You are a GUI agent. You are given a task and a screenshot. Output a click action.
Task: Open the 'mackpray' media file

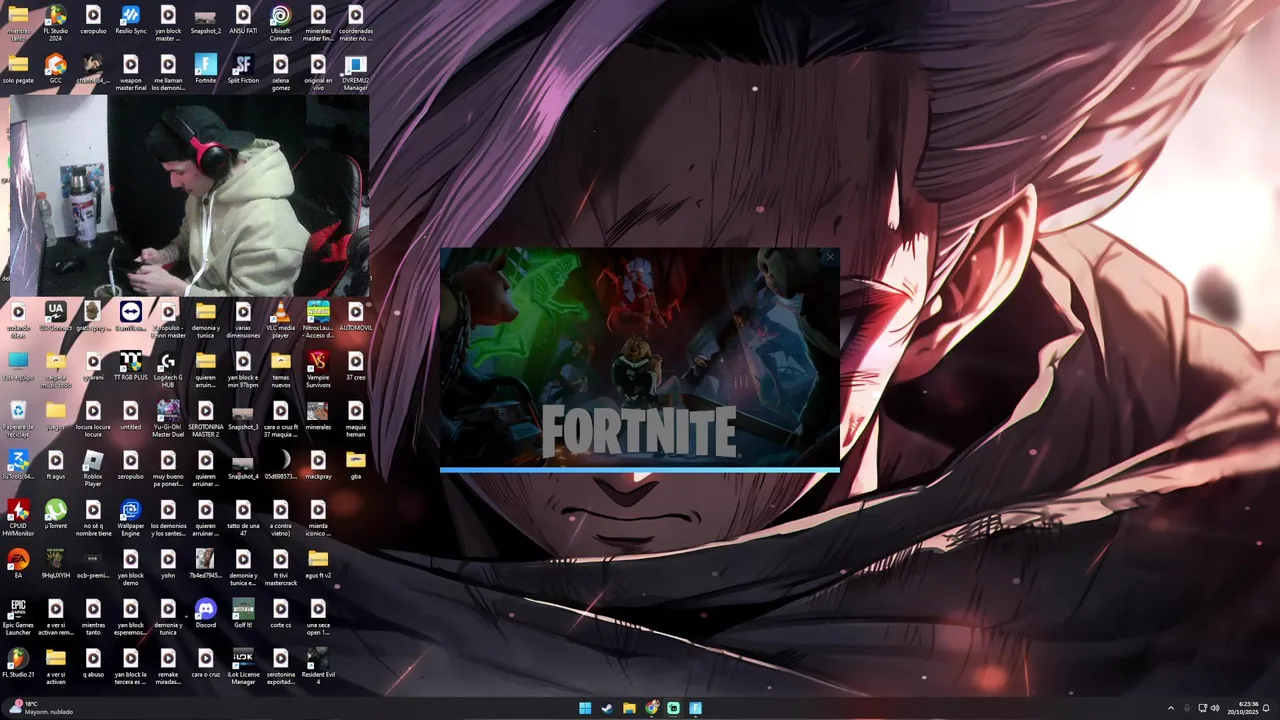click(318, 465)
